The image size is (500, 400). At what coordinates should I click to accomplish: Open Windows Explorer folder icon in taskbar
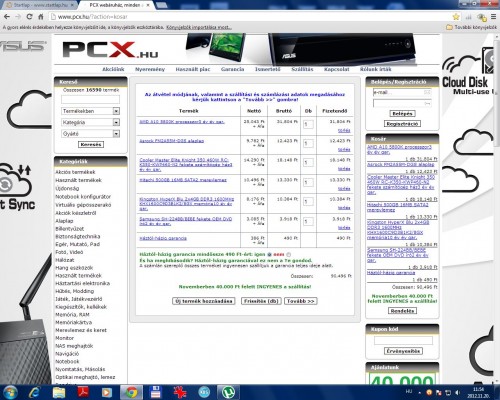(59, 392)
